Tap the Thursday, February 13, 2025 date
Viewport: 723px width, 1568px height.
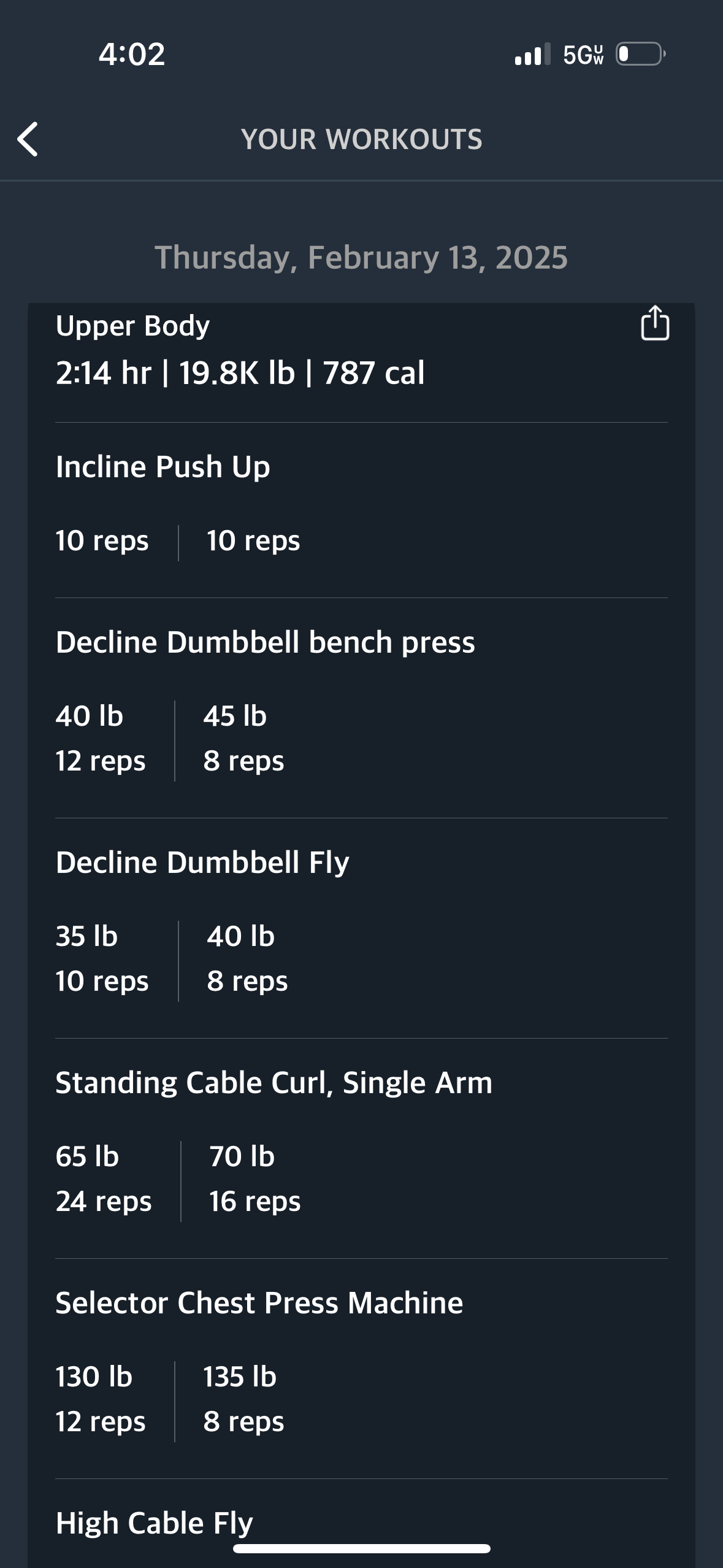(x=361, y=258)
